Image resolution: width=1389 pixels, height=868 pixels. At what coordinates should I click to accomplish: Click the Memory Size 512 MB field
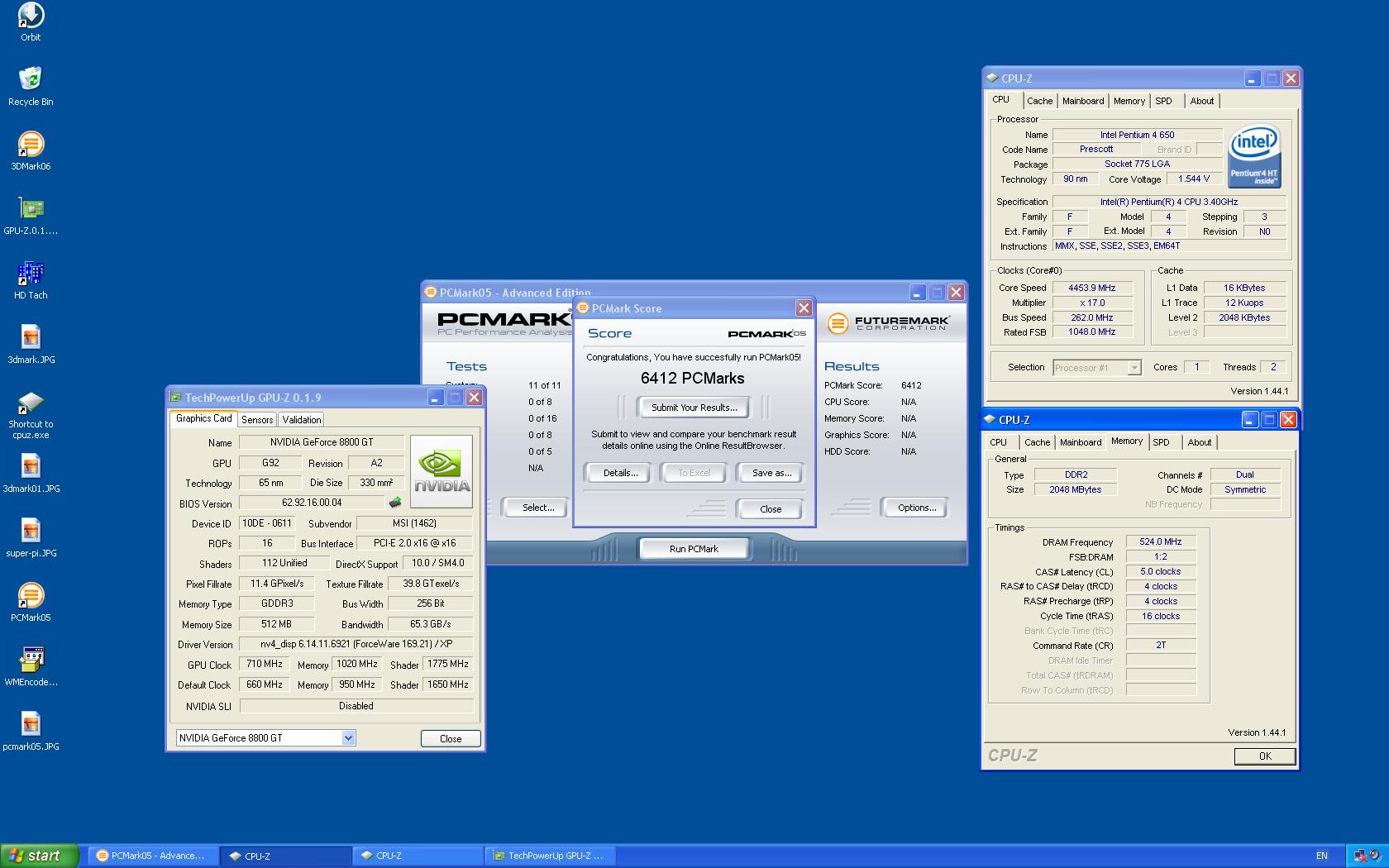tap(276, 624)
